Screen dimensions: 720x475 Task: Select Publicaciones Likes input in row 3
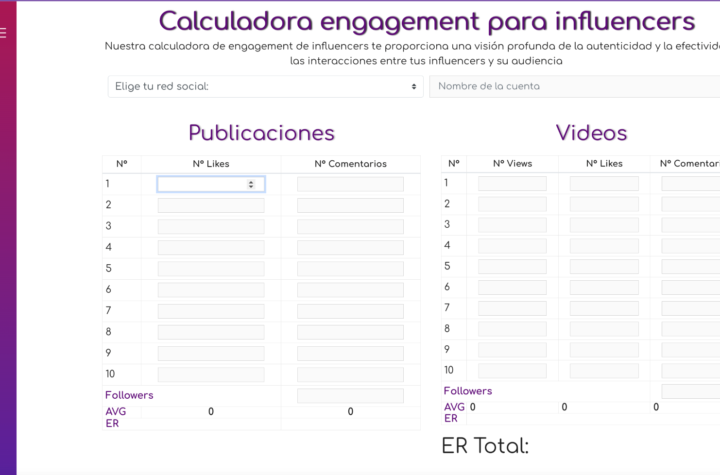click(x=211, y=226)
